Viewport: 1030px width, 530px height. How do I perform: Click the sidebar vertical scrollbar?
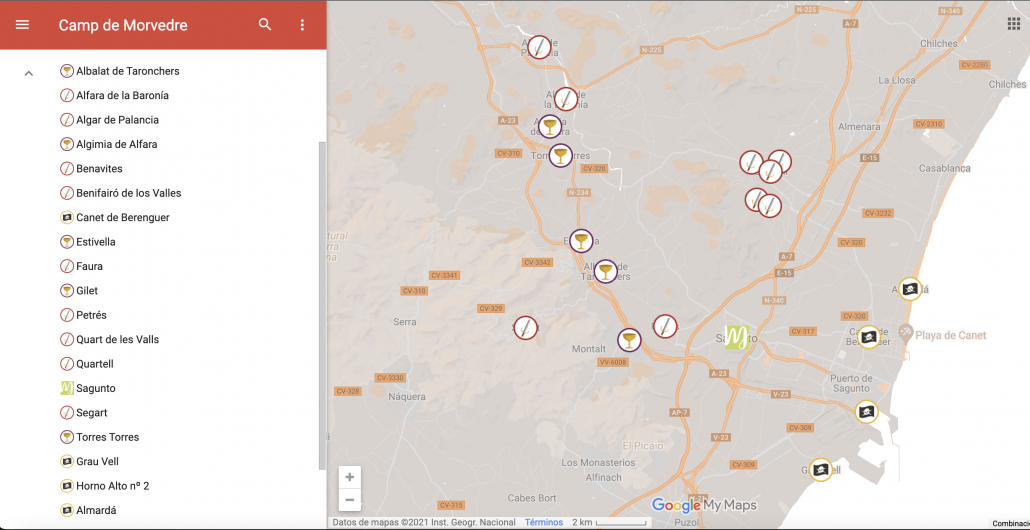pos(322,305)
